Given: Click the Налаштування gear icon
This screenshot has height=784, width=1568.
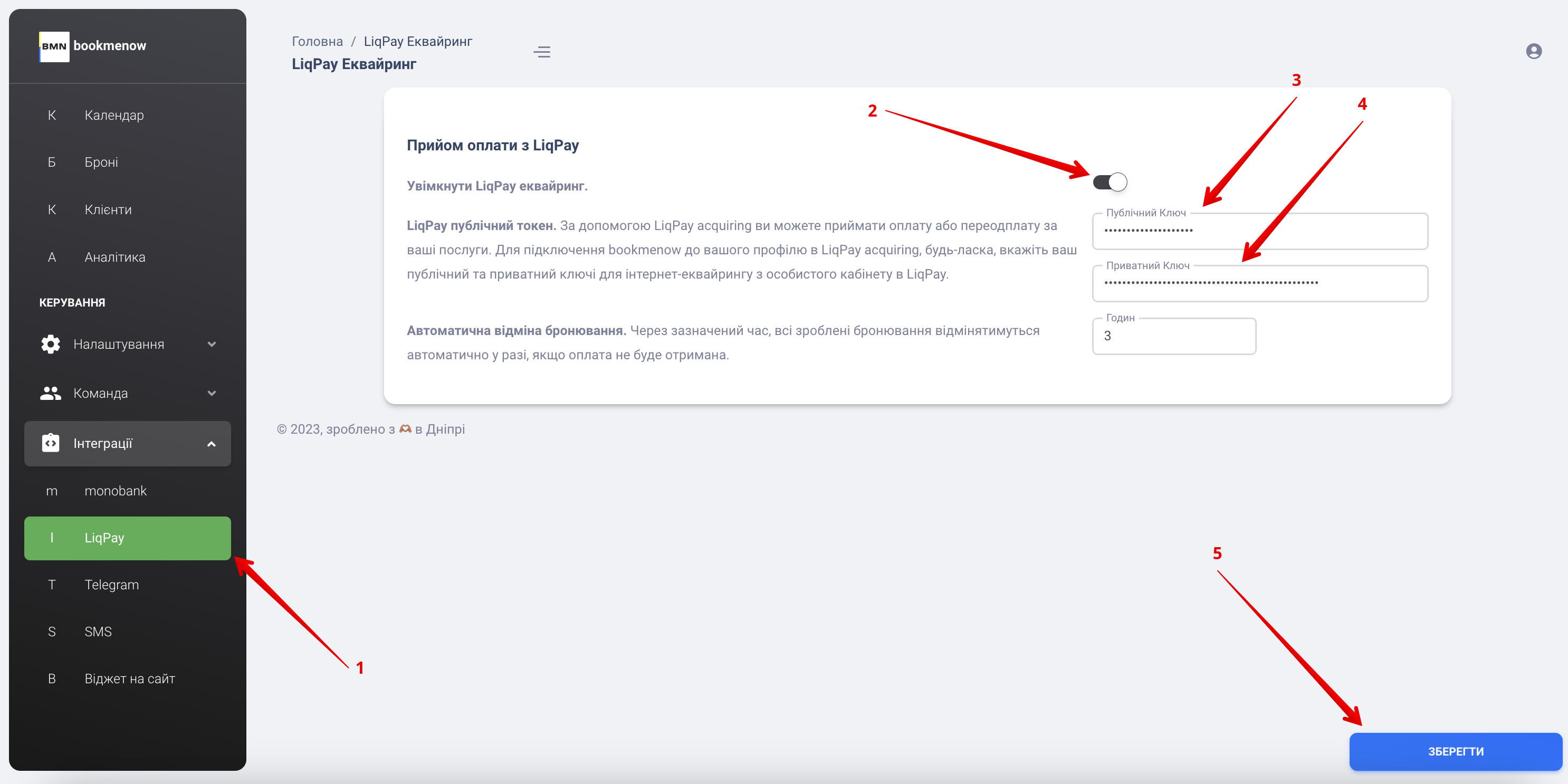Looking at the screenshot, I should (51, 344).
